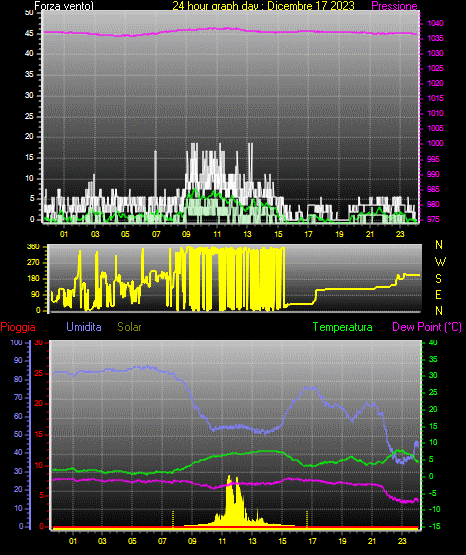The image size is (466, 555).
Task: Click the Dew Point (°C) legend label
Action: tap(427, 327)
